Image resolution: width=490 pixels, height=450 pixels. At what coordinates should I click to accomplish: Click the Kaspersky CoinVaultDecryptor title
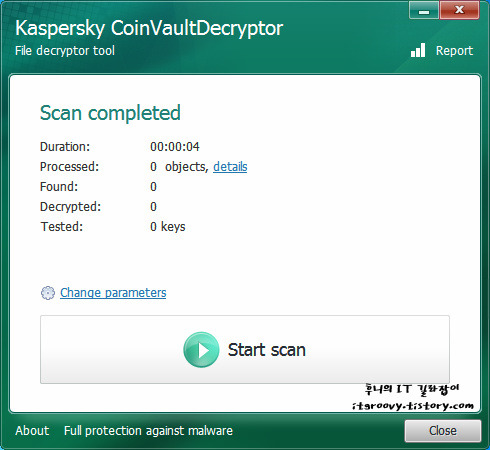pos(149,28)
